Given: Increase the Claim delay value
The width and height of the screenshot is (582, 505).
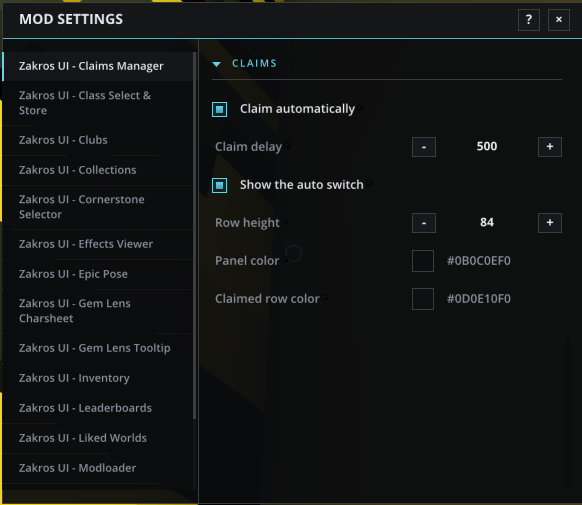Looking at the screenshot, I should 550,147.
